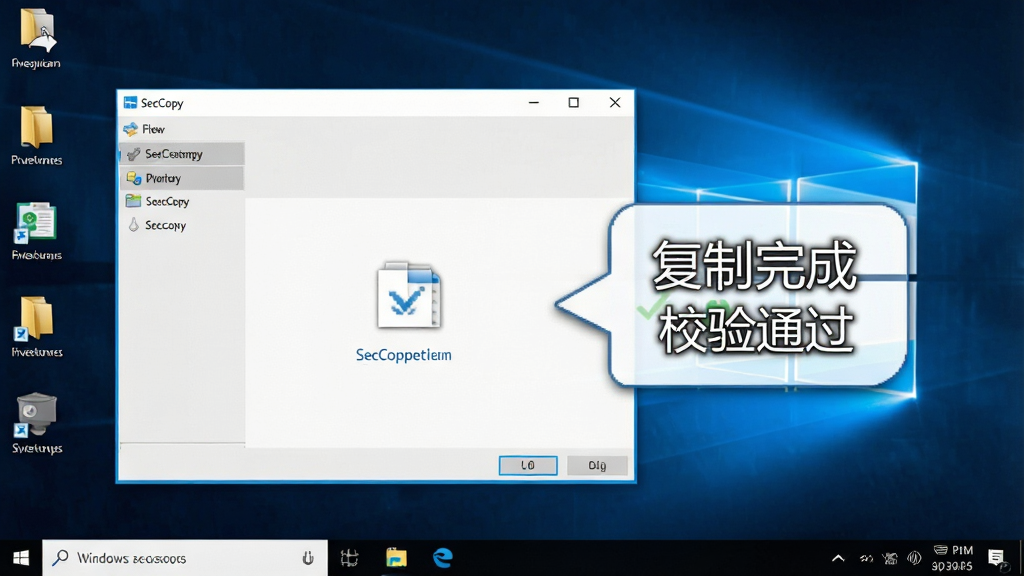Minimize the SecCopy window
Screen dimensions: 1024x576
534,103
